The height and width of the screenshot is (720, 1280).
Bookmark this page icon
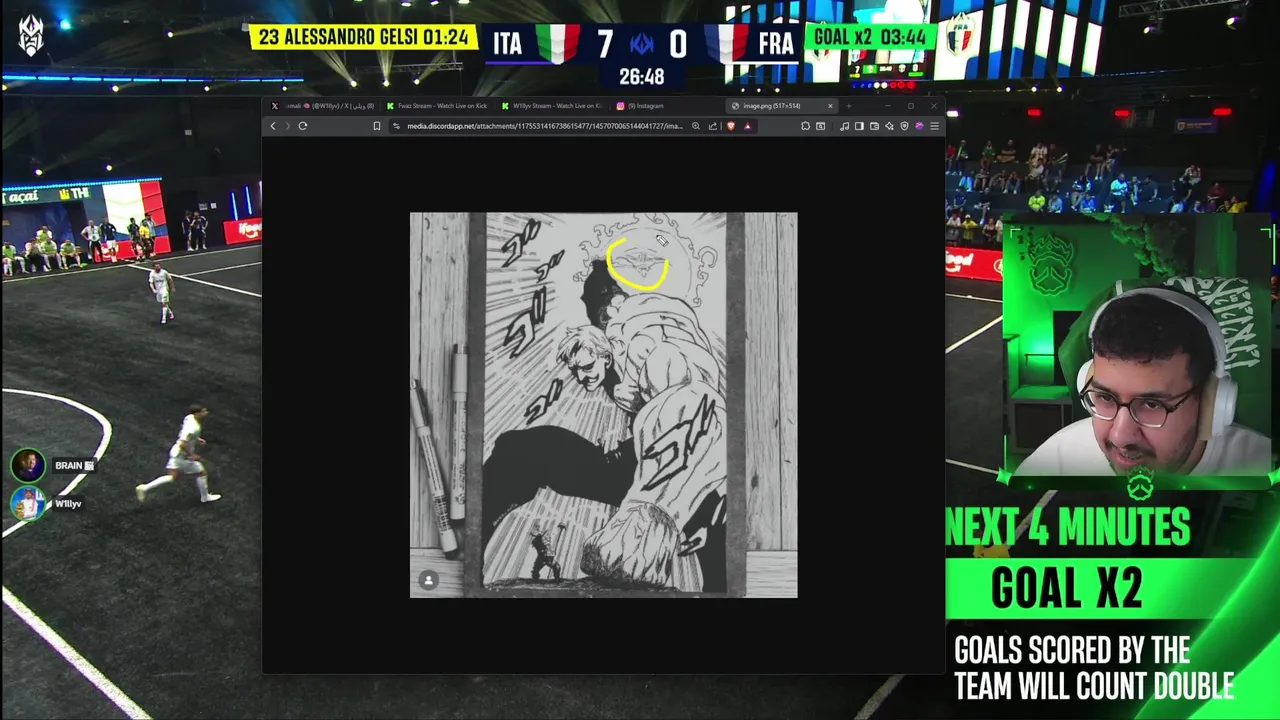click(377, 126)
